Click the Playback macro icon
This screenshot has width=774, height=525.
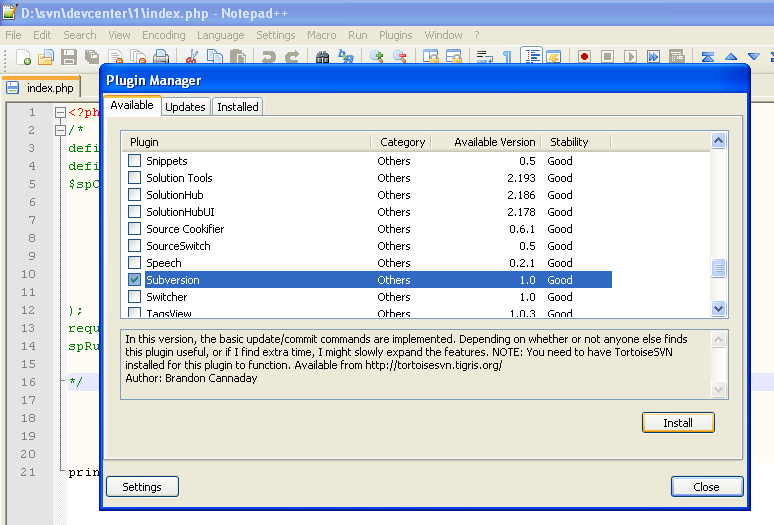[x=630, y=57]
